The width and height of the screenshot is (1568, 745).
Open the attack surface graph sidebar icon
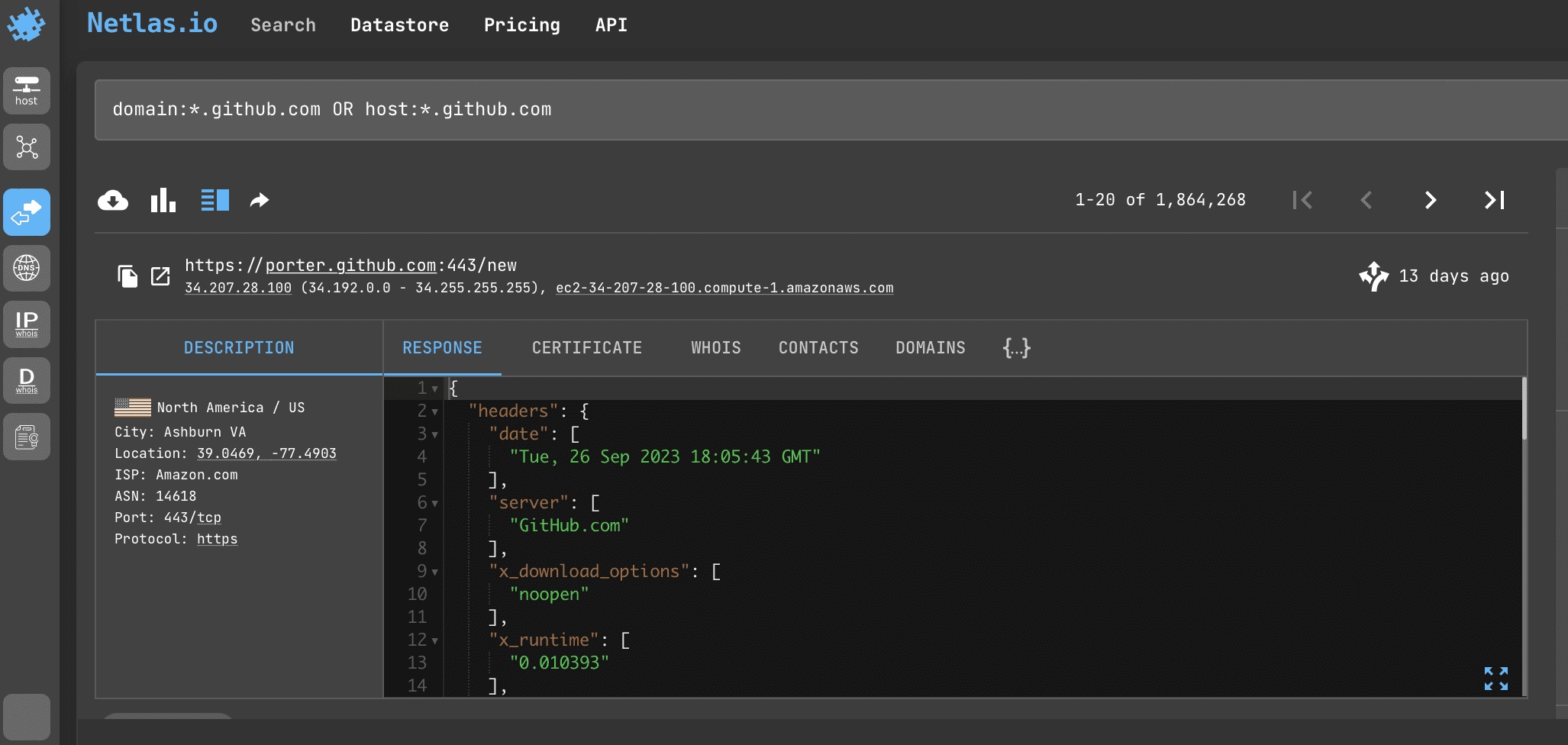coord(27,147)
